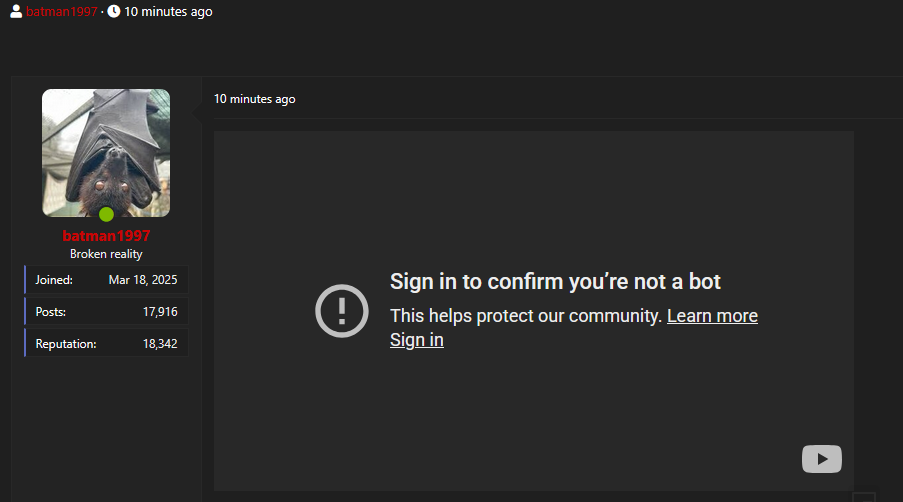Click the 18,342 reputation value
This screenshot has height=502, width=903.
tap(160, 344)
